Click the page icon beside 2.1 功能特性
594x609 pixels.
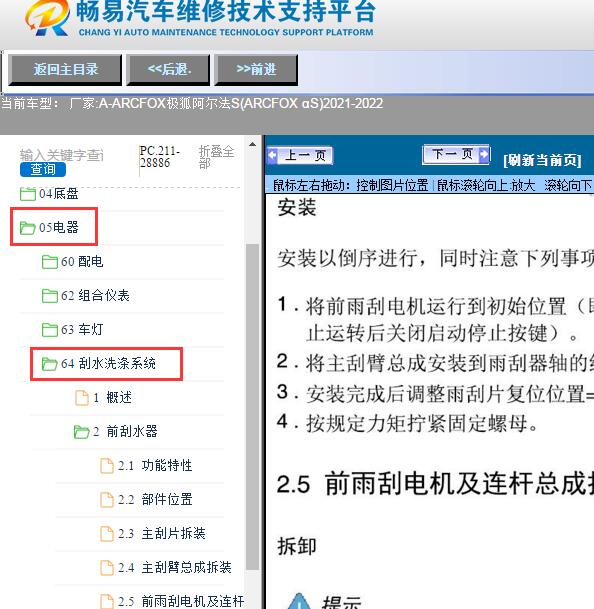tap(107, 466)
